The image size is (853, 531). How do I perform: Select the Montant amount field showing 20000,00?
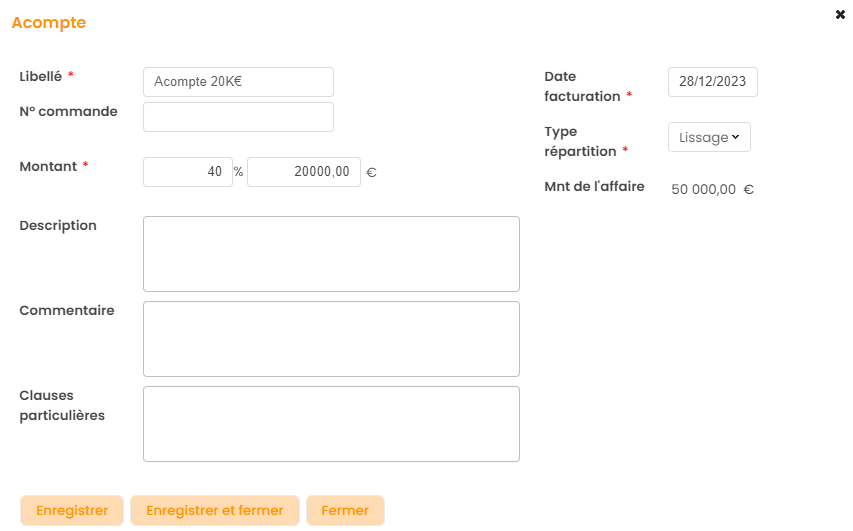point(303,172)
